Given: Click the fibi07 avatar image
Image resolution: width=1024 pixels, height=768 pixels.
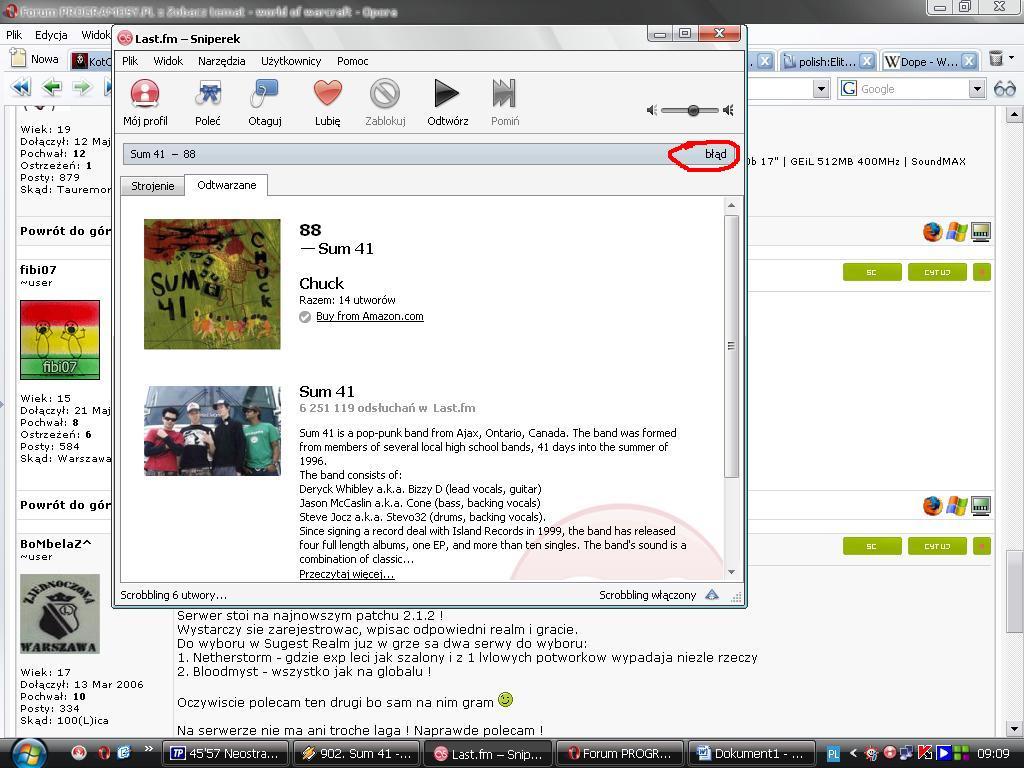Looking at the screenshot, I should [60, 340].
